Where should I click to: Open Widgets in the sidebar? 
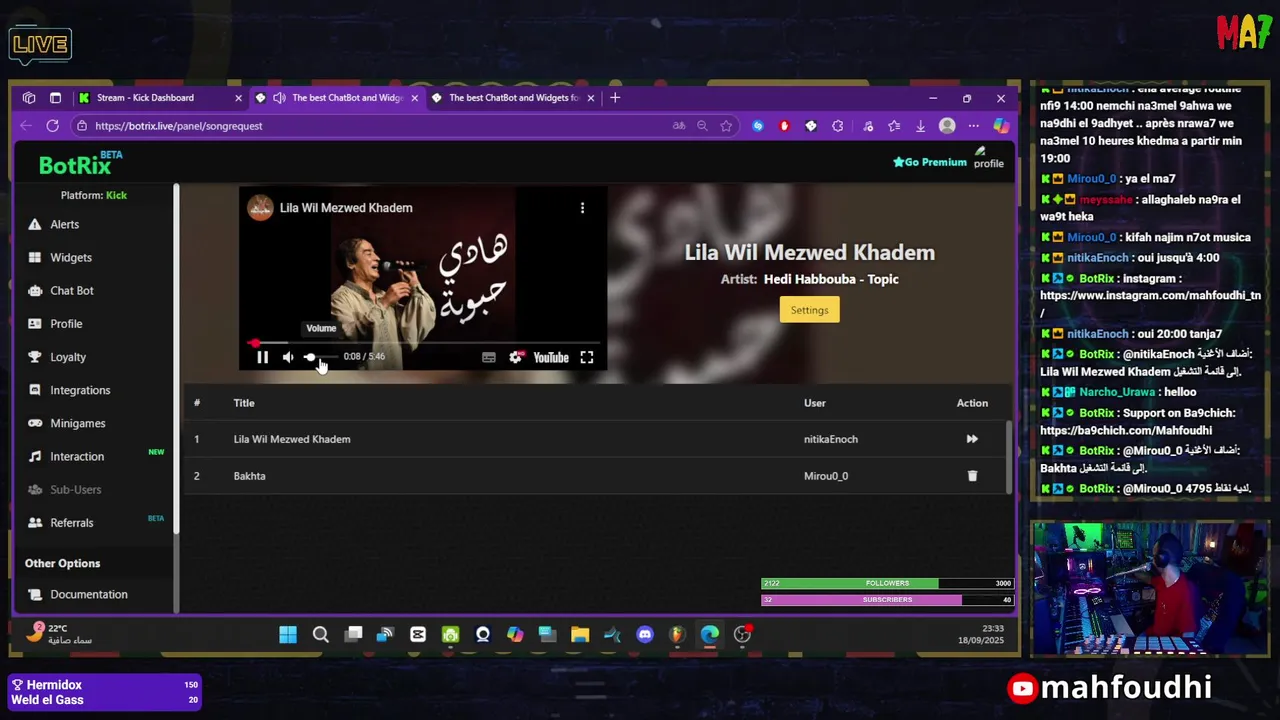click(70, 257)
